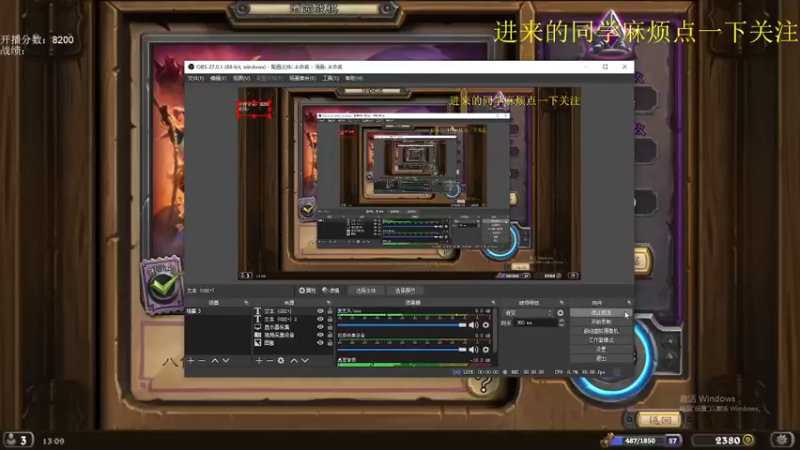Click the 选择字体 button
Screen dimensions: 800x450
click(365, 290)
